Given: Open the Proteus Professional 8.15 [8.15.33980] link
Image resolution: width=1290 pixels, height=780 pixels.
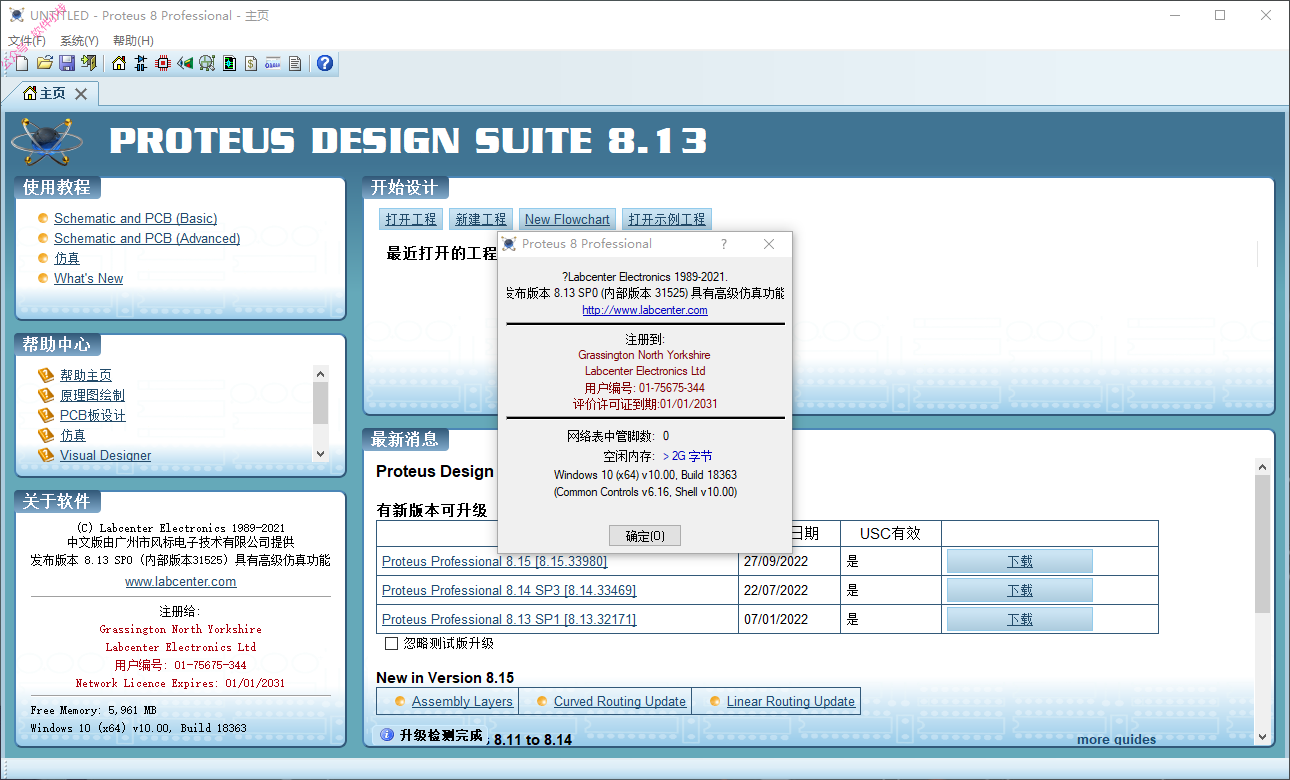Looking at the screenshot, I should point(494,561).
